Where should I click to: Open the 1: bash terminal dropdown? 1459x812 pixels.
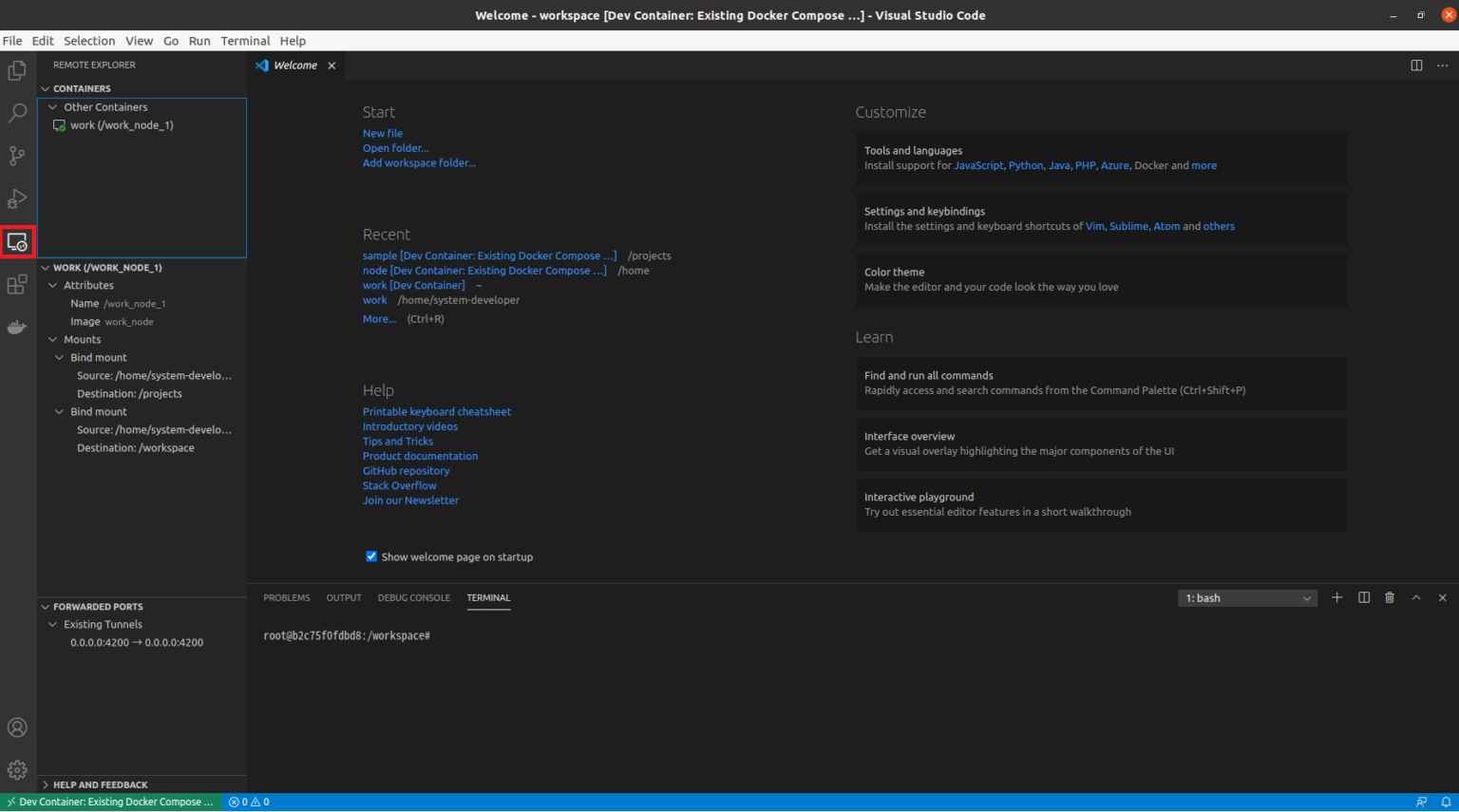click(x=1247, y=597)
